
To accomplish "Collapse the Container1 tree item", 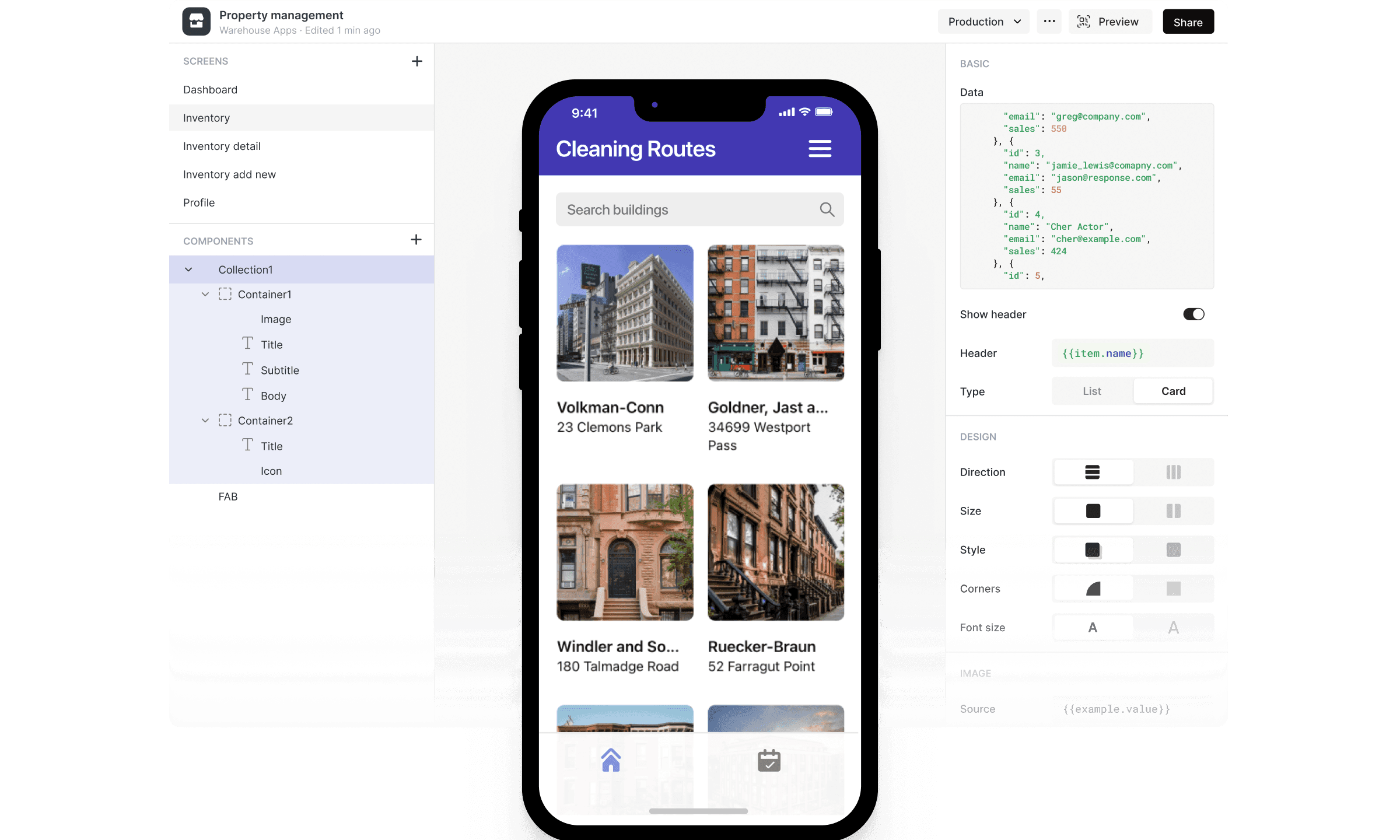I will coord(205,294).
